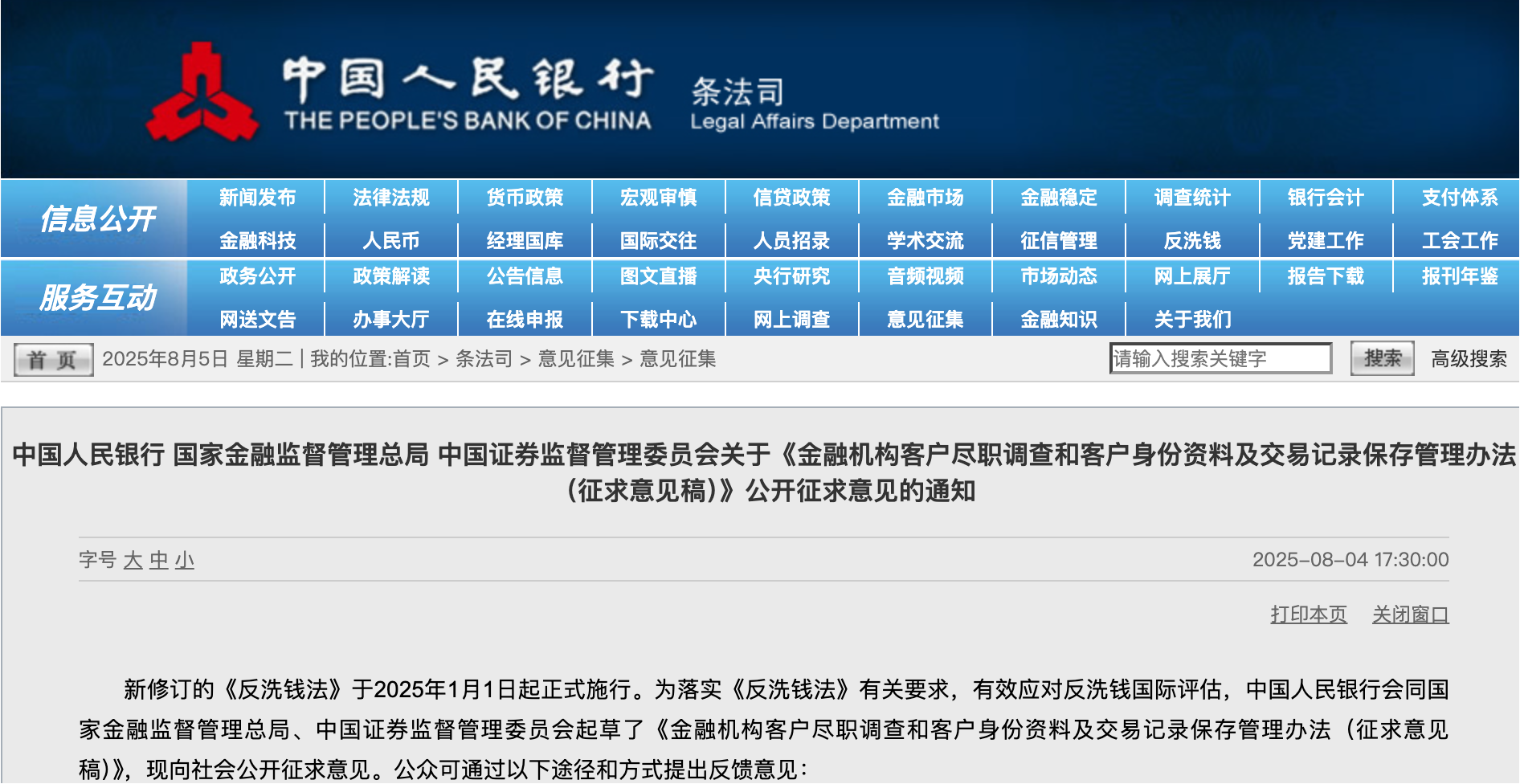This screenshot has width=1520, height=784.
Task: Focus the search keyword input field
Action: point(1220,358)
